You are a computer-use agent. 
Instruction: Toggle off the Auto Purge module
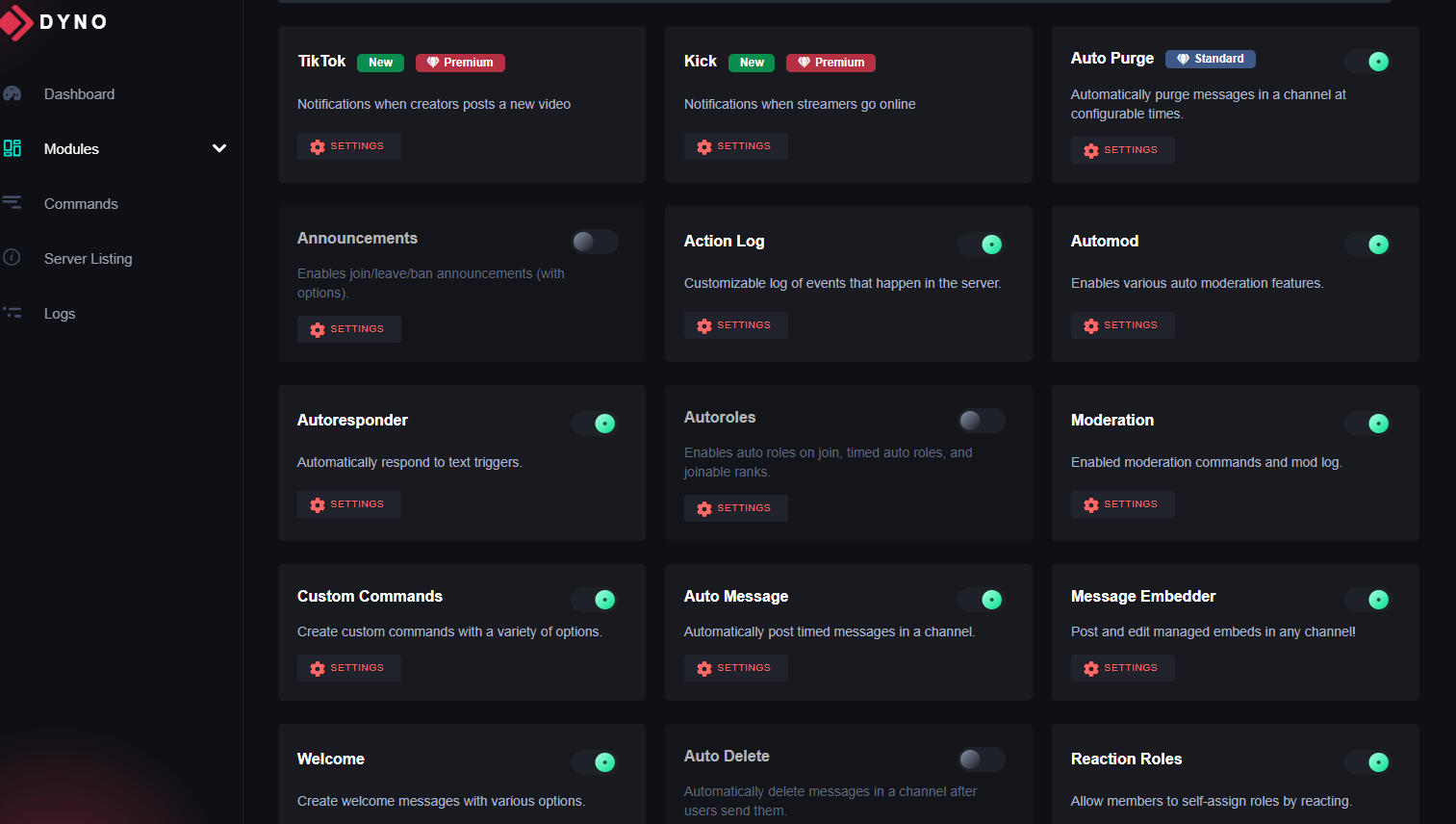click(1368, 62)
